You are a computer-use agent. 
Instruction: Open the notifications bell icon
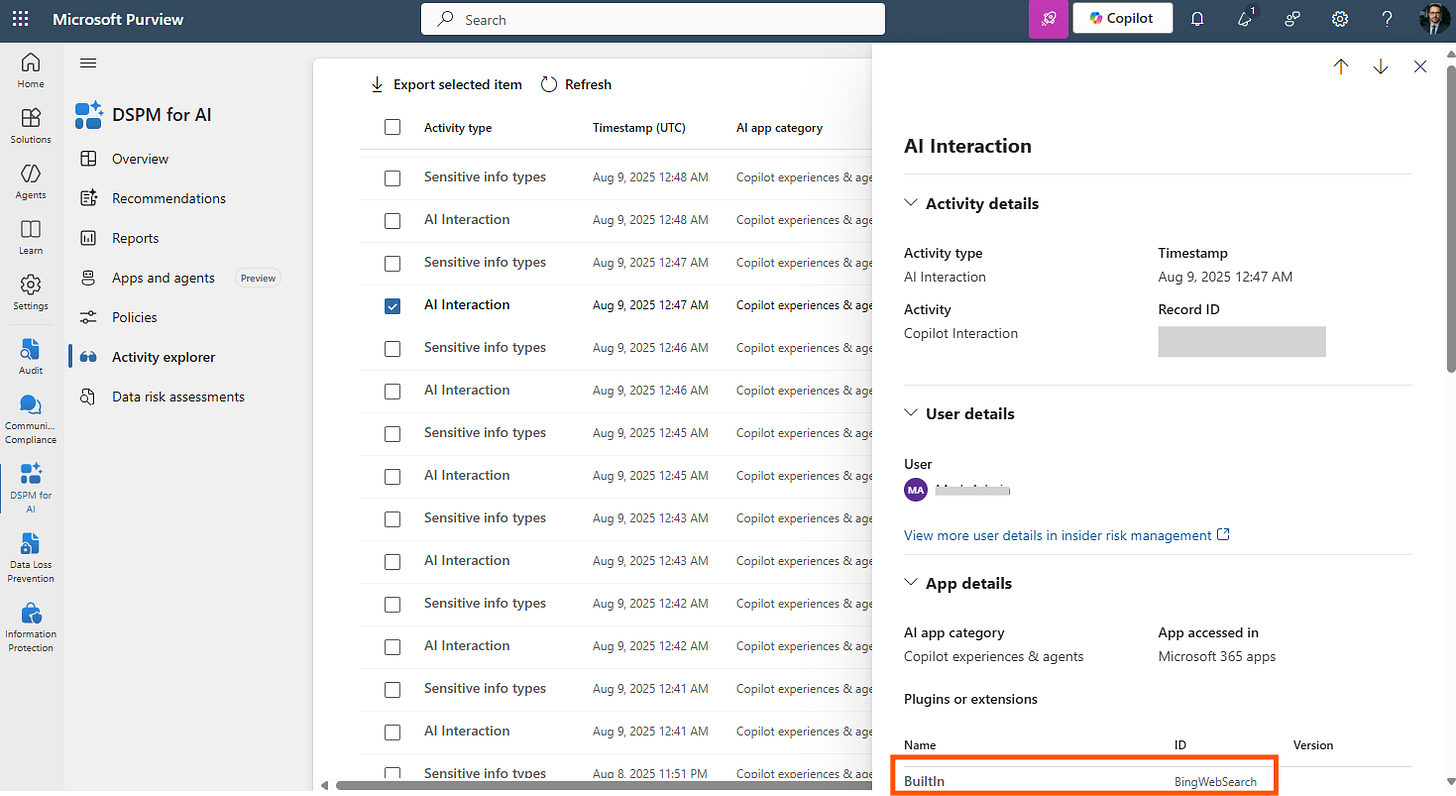1197,19
